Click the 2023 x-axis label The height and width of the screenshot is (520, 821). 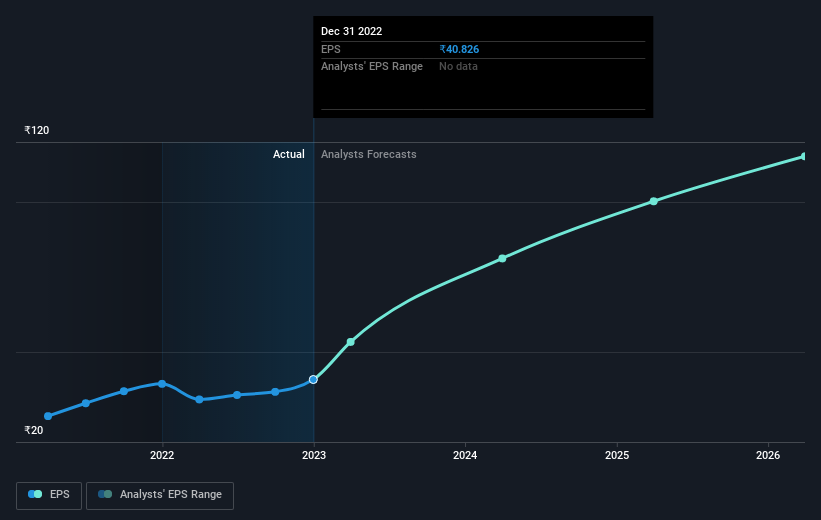click(314, 455)
